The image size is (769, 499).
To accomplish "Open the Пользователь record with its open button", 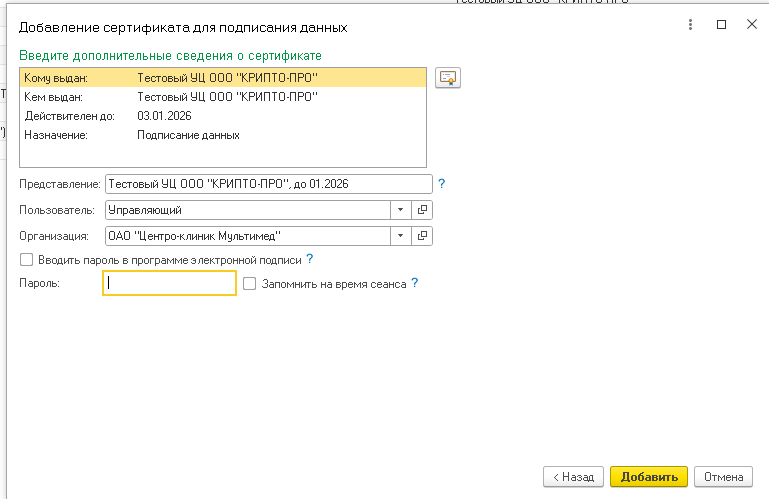I will (422, 210).
